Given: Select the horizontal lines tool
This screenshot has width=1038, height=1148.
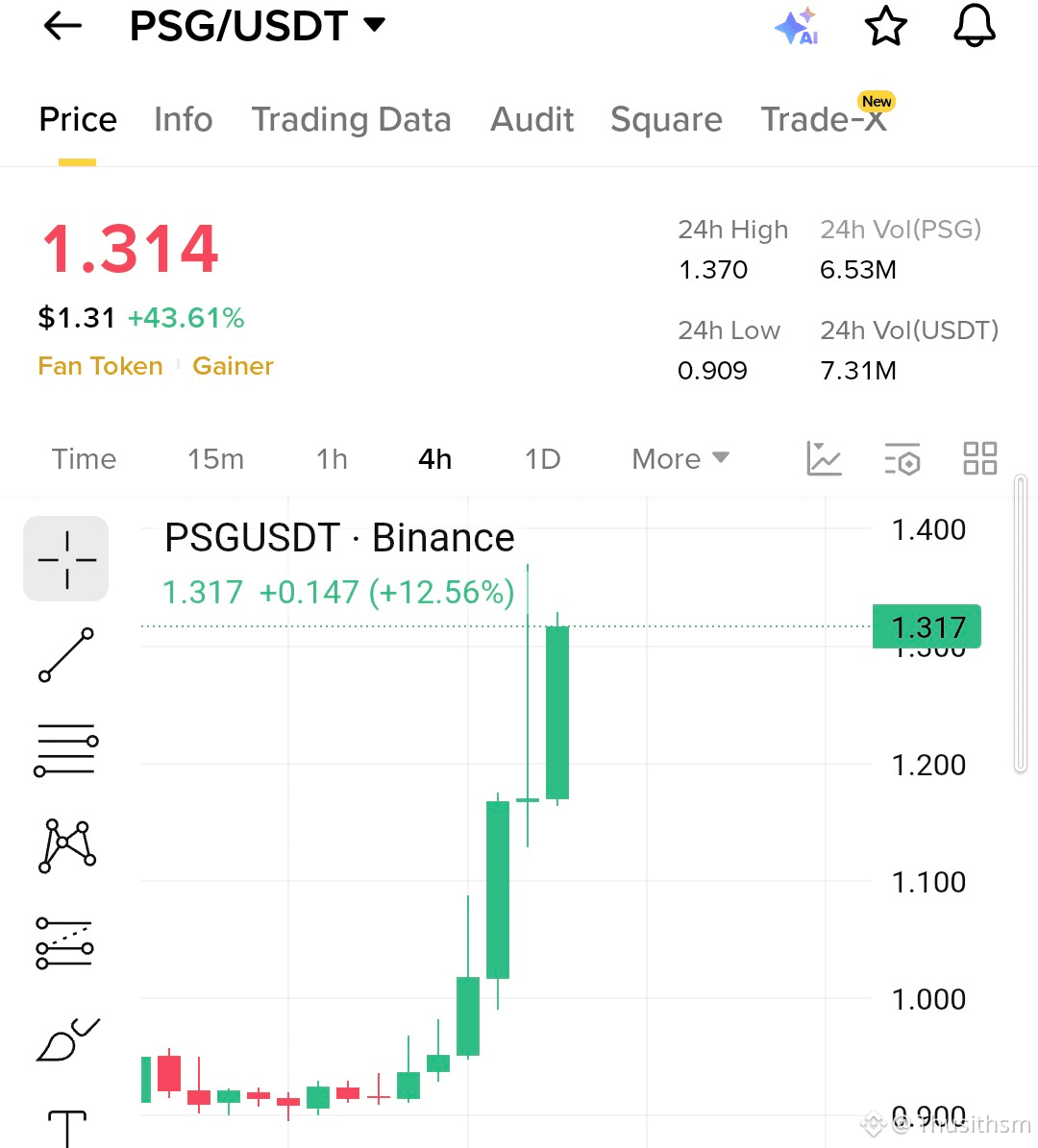Looking at the screenshot, I should click(66, 750).
